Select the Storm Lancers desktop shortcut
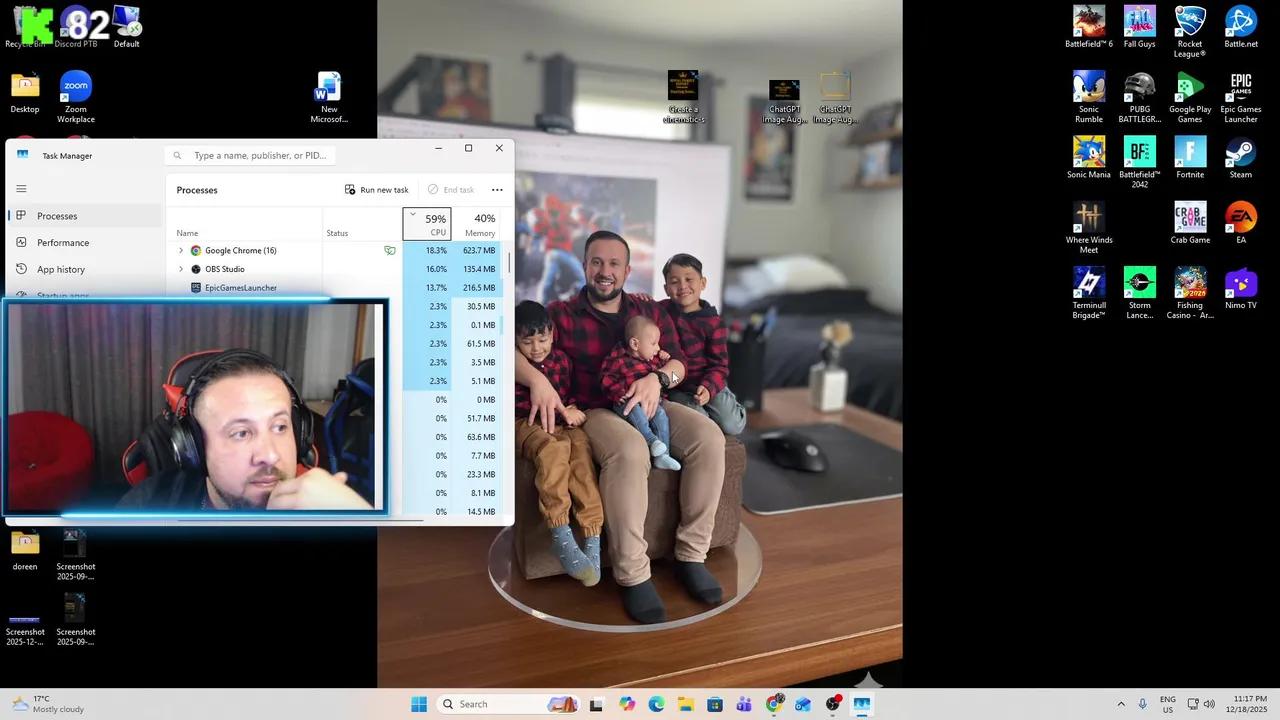 pos(1139,293)
